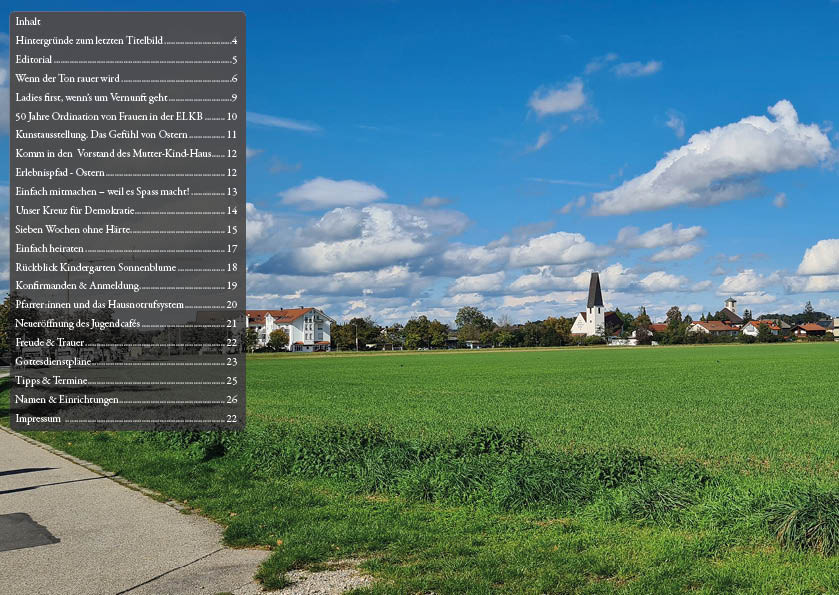This screenshot has width=839, height=595.
Task: Open 'Konfirmanden & Anmeldung' entry
Action: pyautogui.click(x=77, y=286)
